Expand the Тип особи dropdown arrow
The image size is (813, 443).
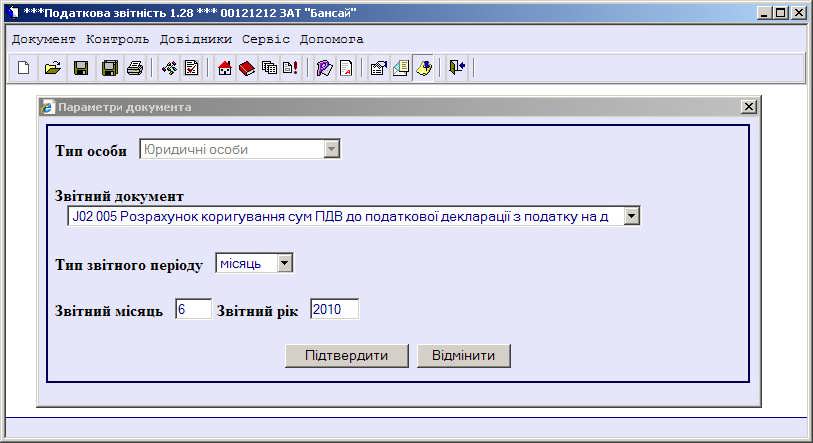331,149
